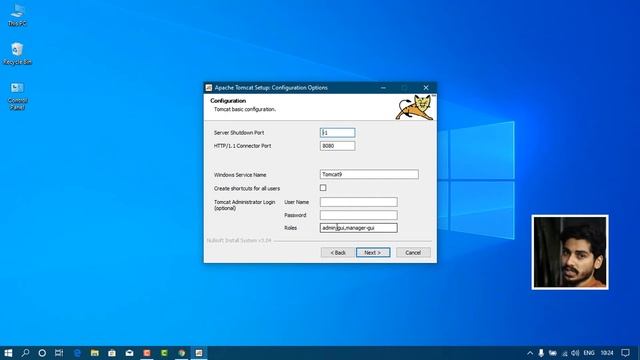Viewport: 640px width, 360px height.
Task: Click the microphone tray icon
Action: [x=541, y=353]
